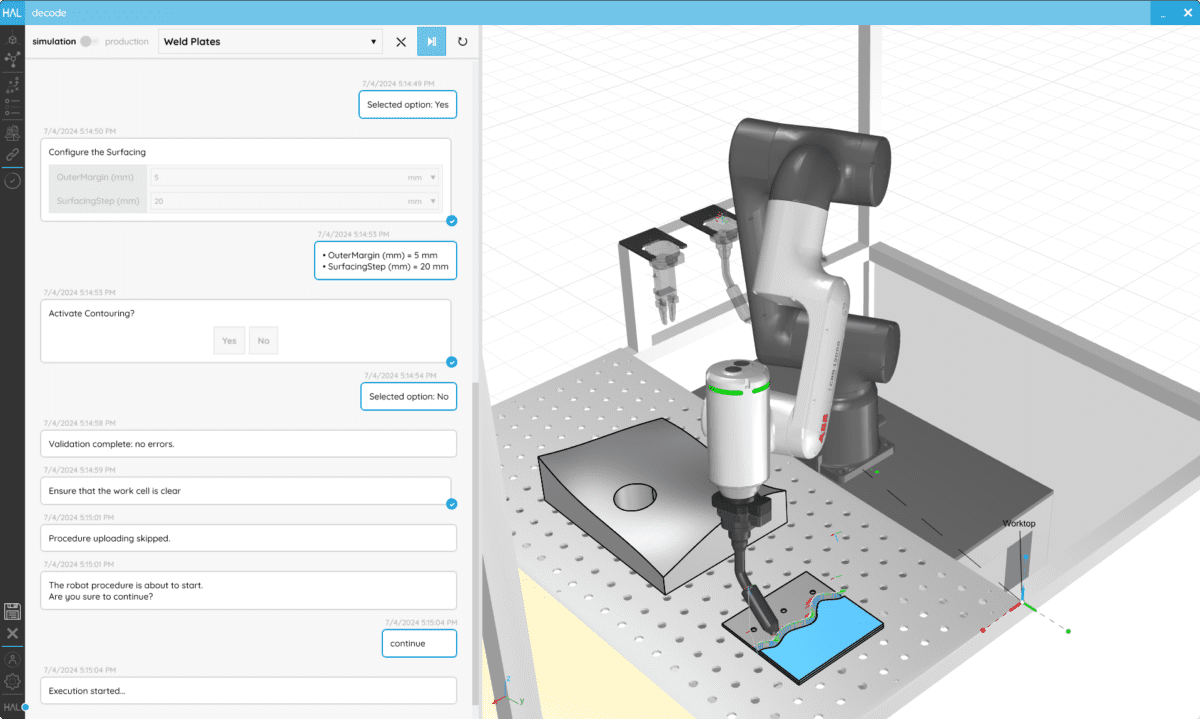Open the 3D scene cube icon in sidebar
Screen dimensions: 1200x719
point(12,39)
